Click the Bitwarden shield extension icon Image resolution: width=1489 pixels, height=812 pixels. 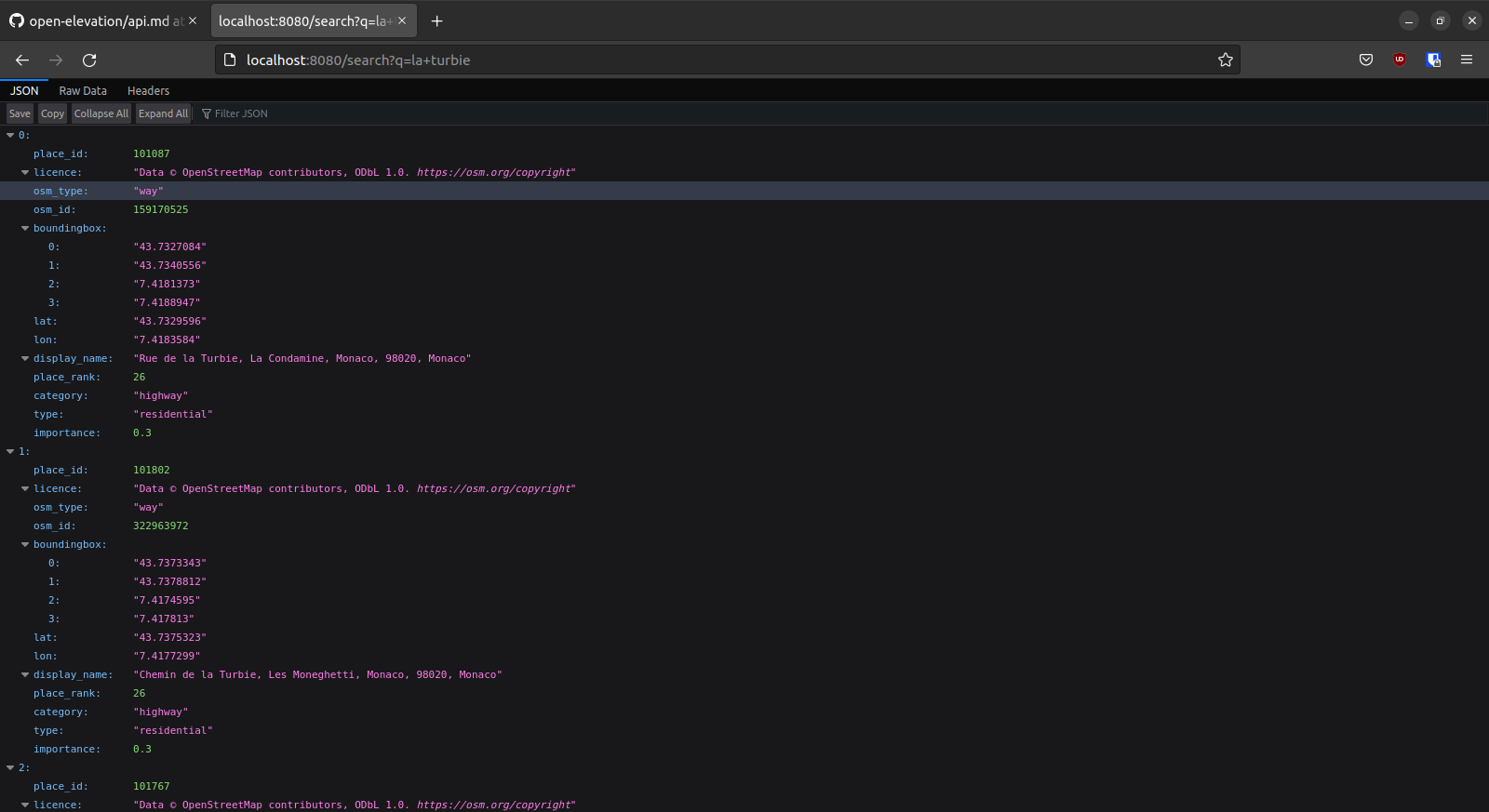coord(1433,60)
